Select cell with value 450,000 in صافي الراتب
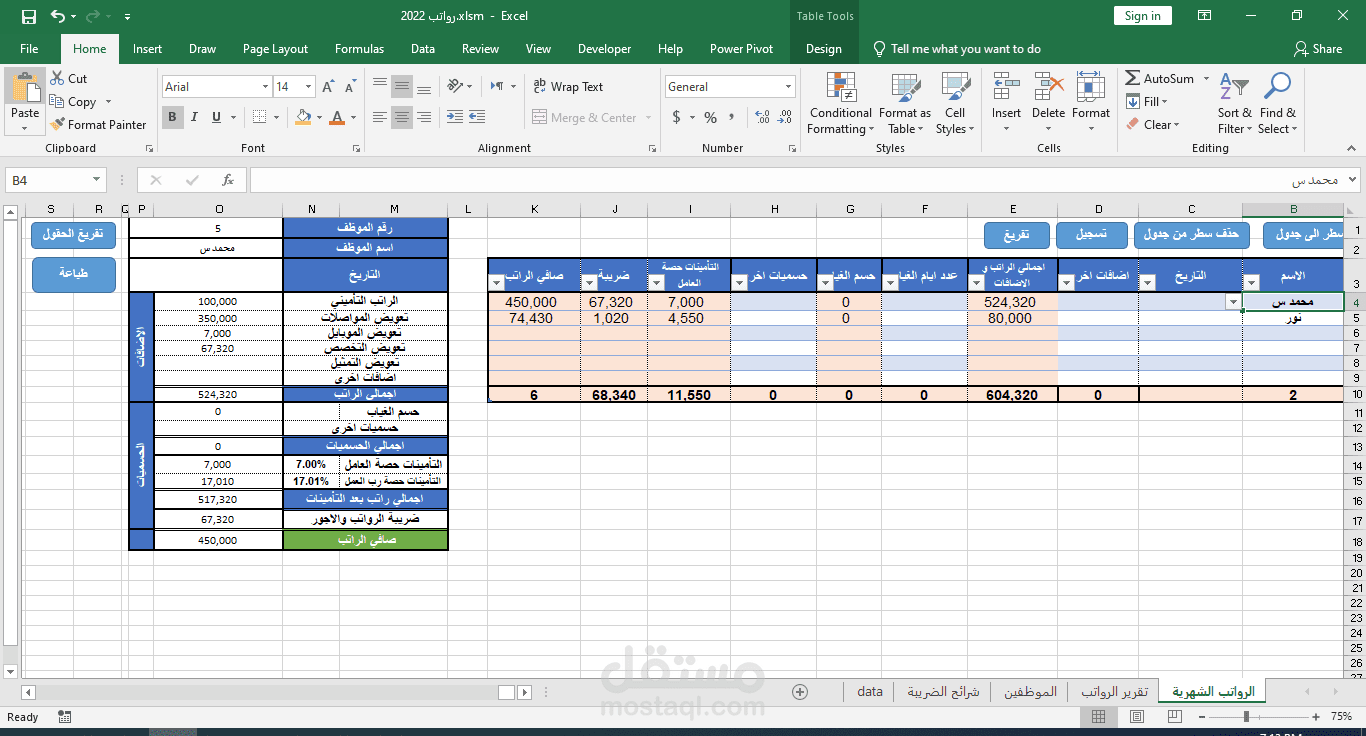 (534, 302)
